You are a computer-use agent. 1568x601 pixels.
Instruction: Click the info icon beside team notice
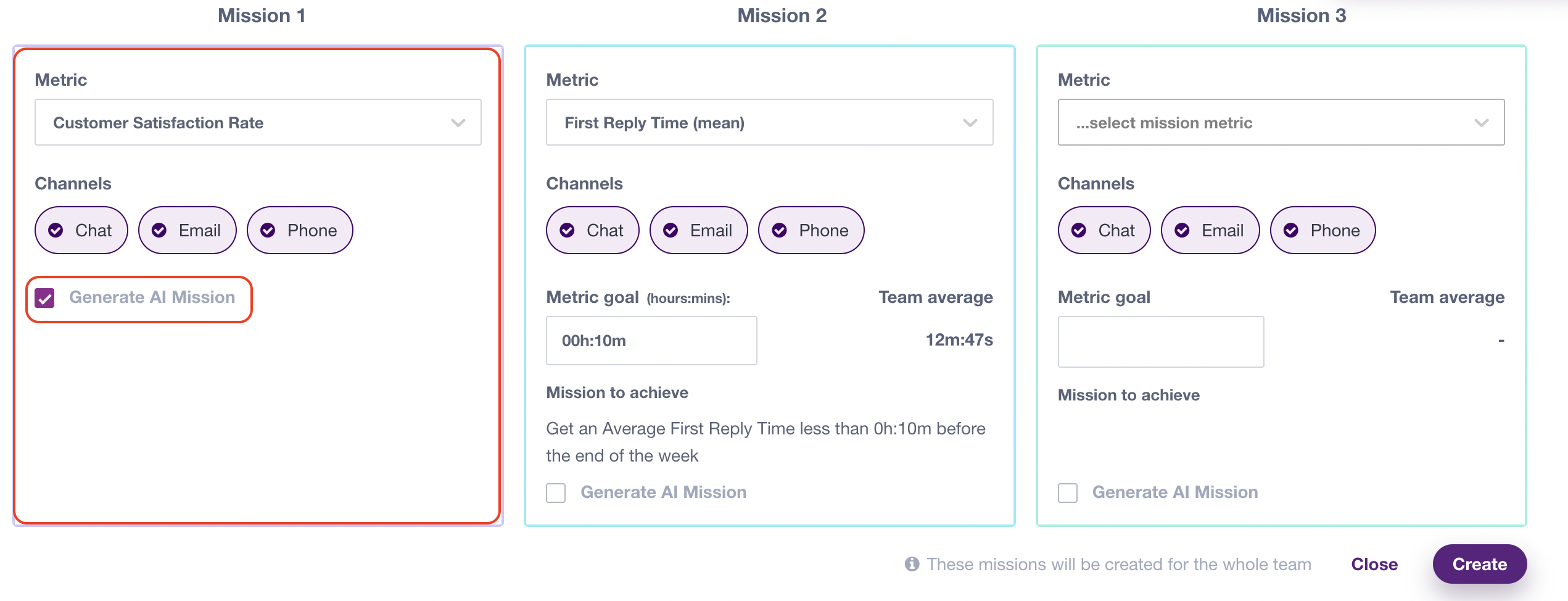[x=912, y=564]
